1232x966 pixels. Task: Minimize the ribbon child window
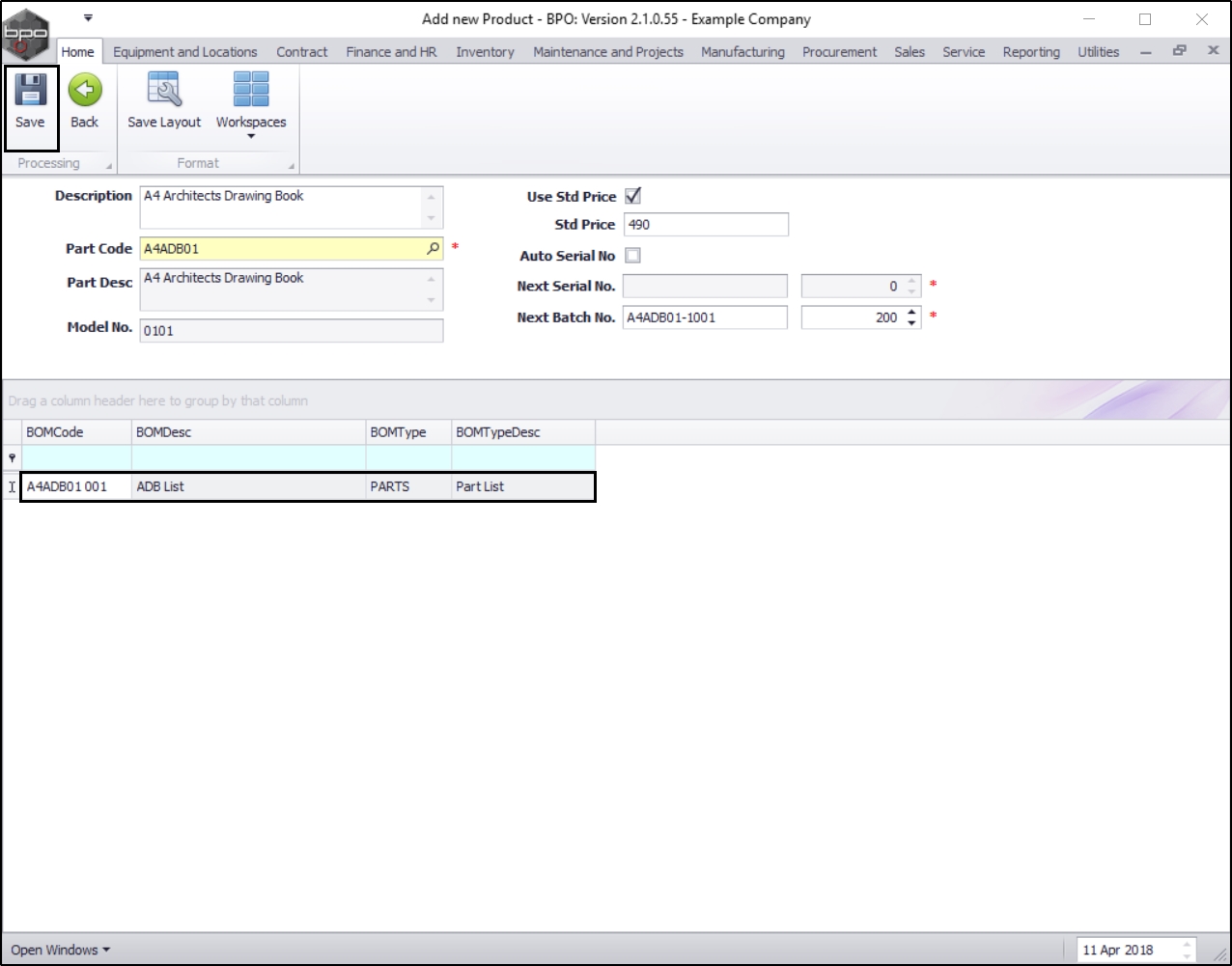pyautogui.click(x=1146, y=52)
